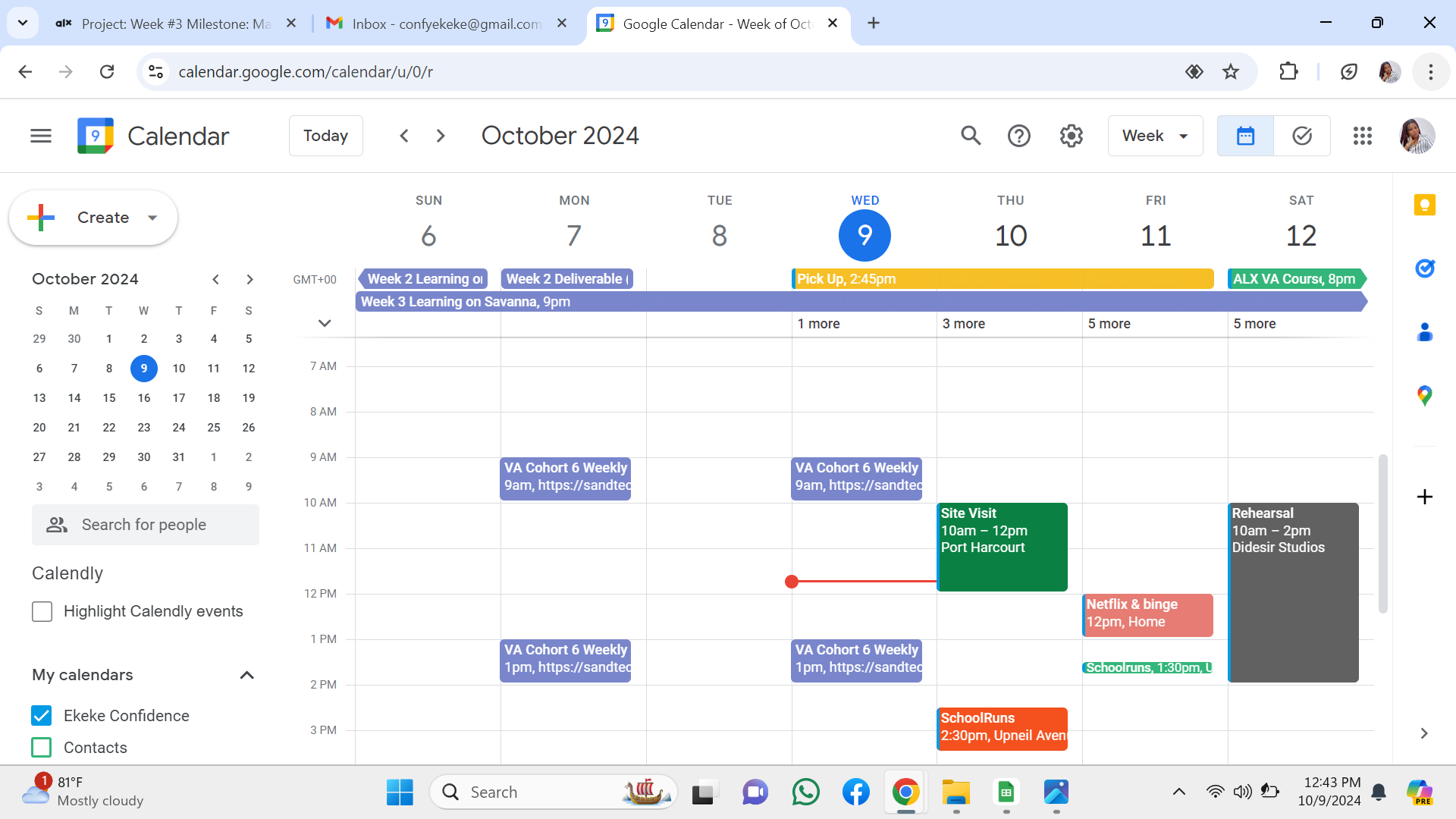Open Contacts in side panel
The width and height of the screenshot is (1456, 819).
(x=1425, y=332)
